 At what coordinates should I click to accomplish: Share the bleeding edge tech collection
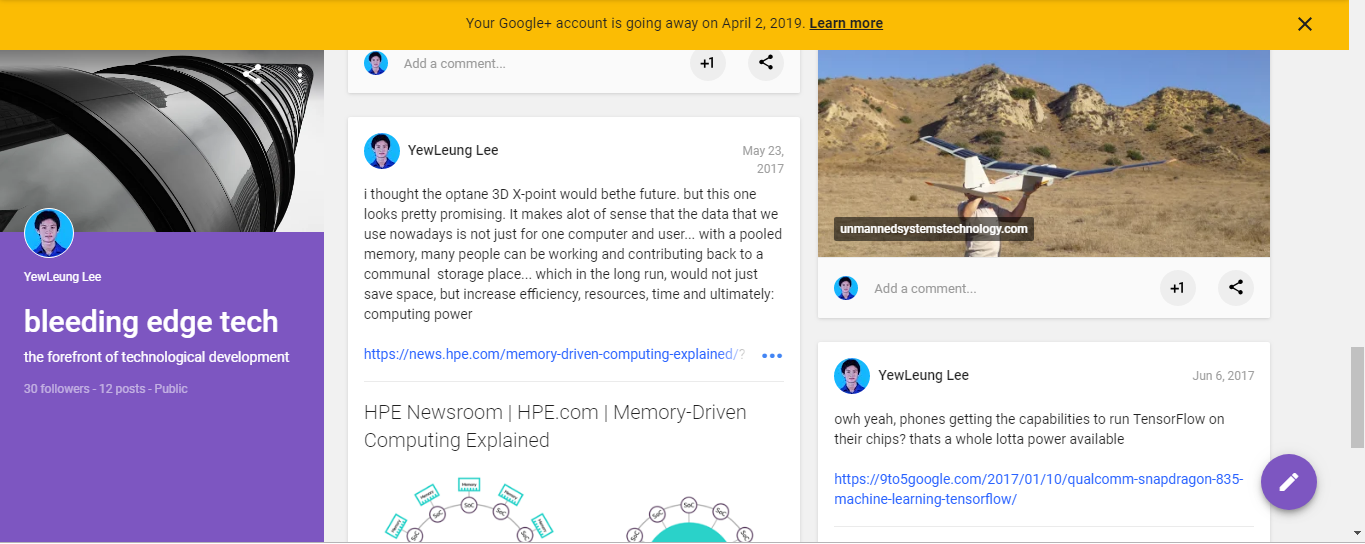coord(253,74)
